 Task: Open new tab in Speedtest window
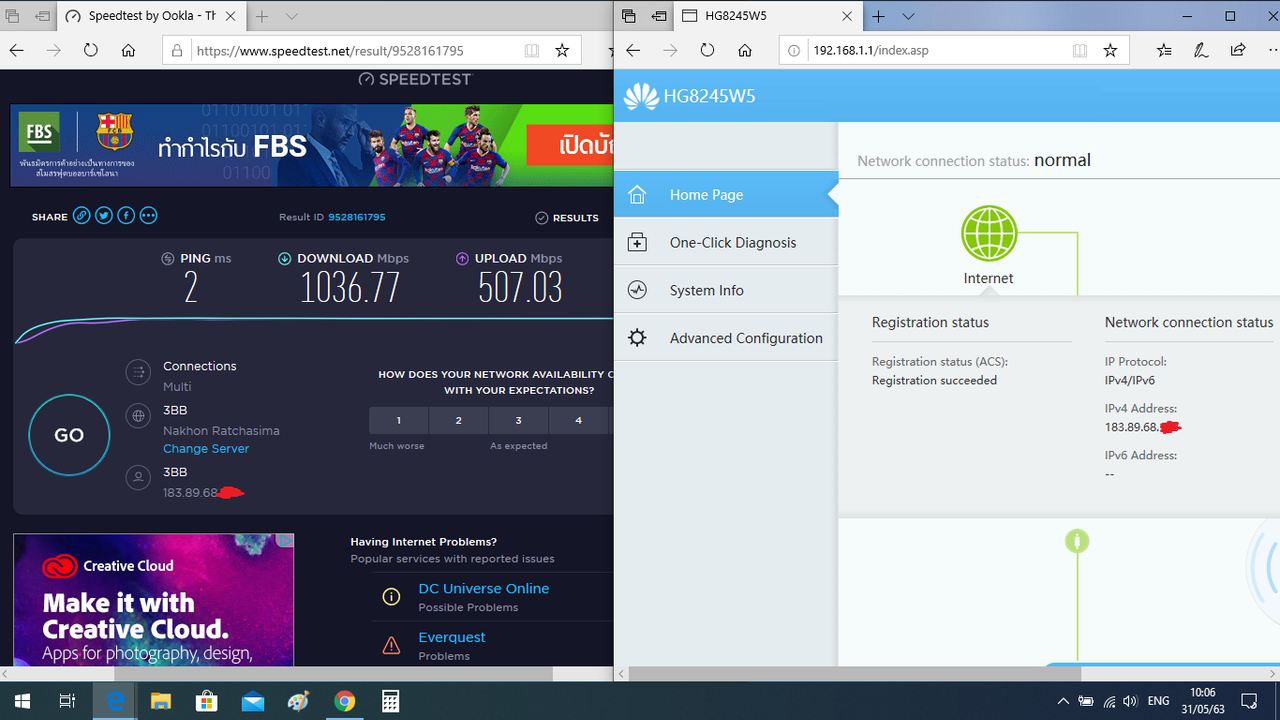pos(262,16)
